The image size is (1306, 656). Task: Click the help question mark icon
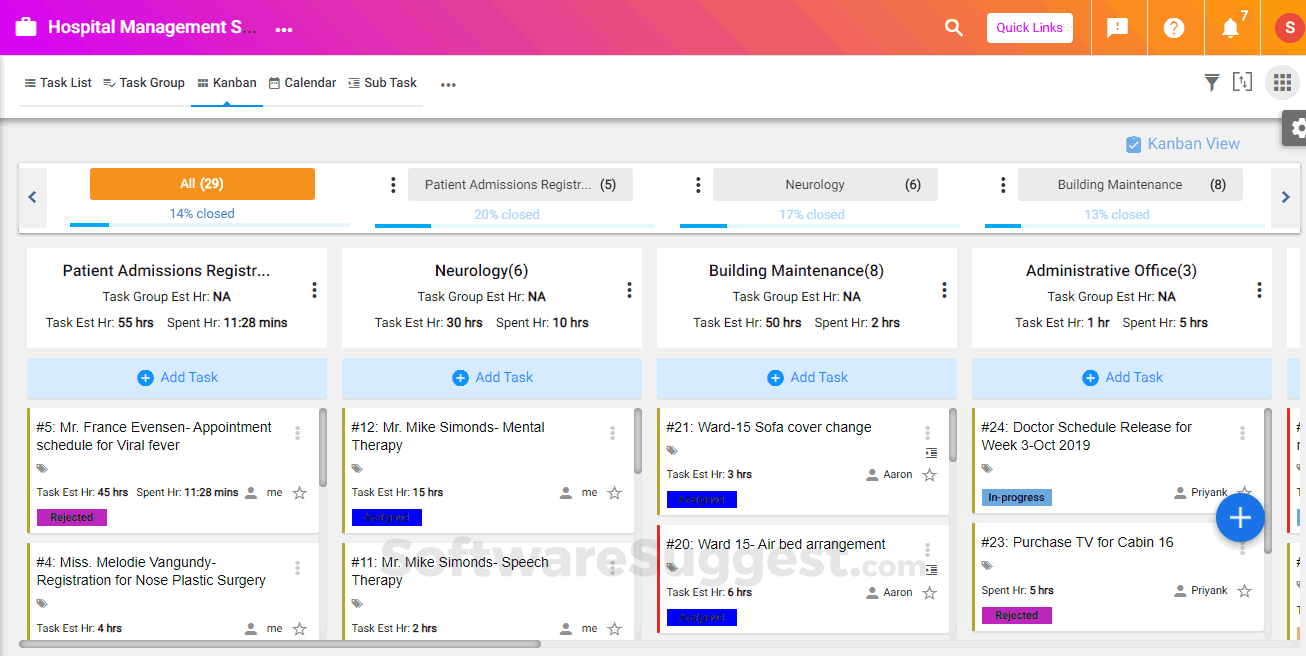click(1174, 28)
